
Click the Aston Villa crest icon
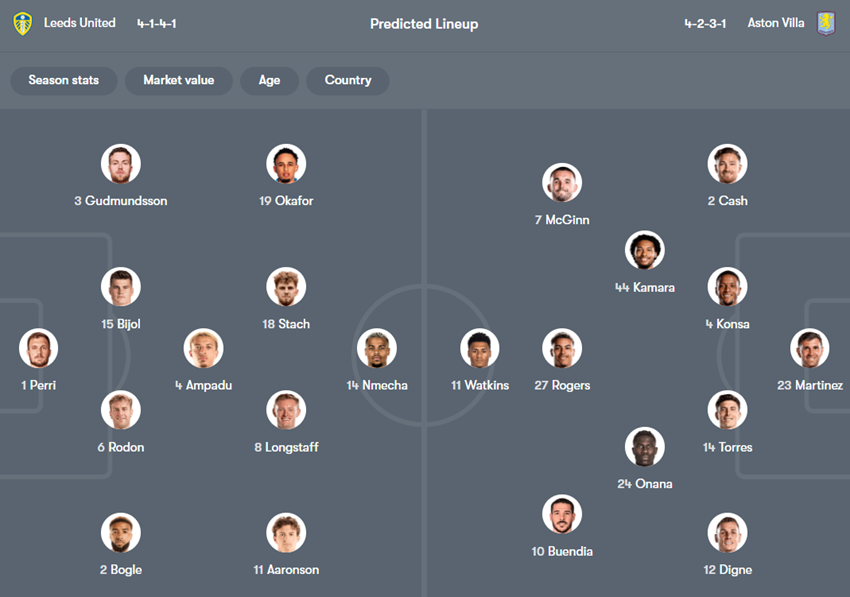pyautogui.click(x=825, y=23)
